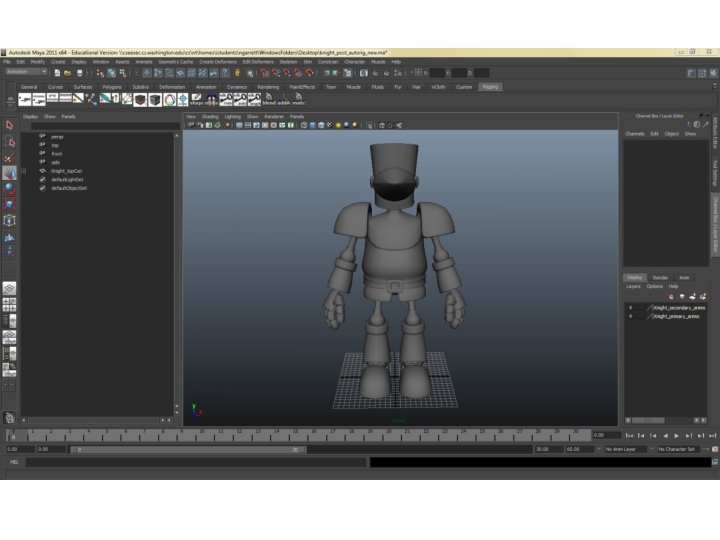Screen dimensions: 720x540
Task: Open the Attribute Editor side tab
Action: [x=715, y=131]
